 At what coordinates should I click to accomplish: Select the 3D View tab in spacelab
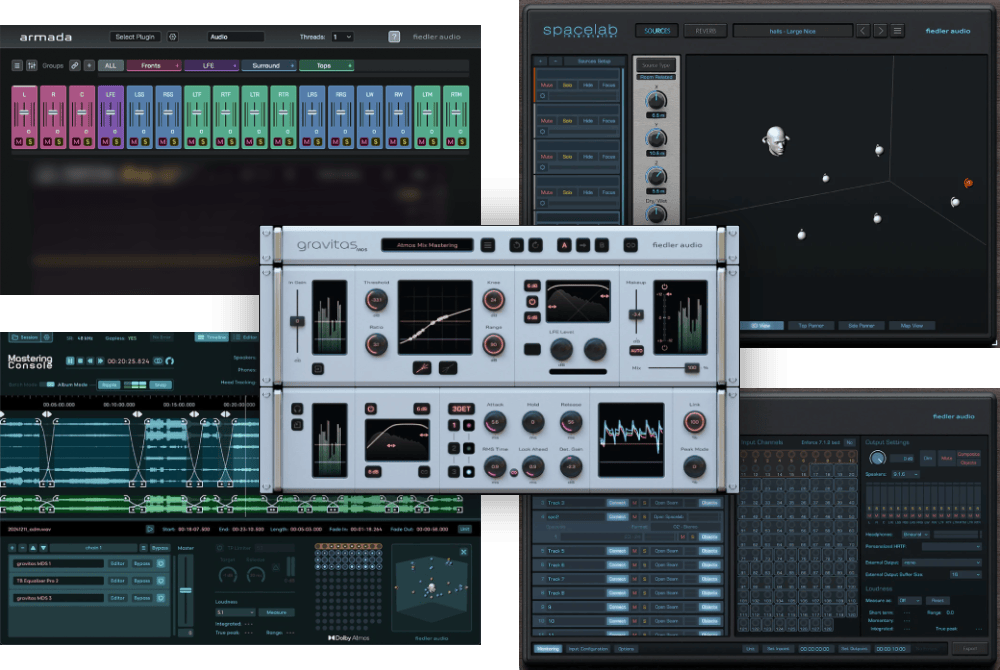pyautogui.click(x=760, y=326)
